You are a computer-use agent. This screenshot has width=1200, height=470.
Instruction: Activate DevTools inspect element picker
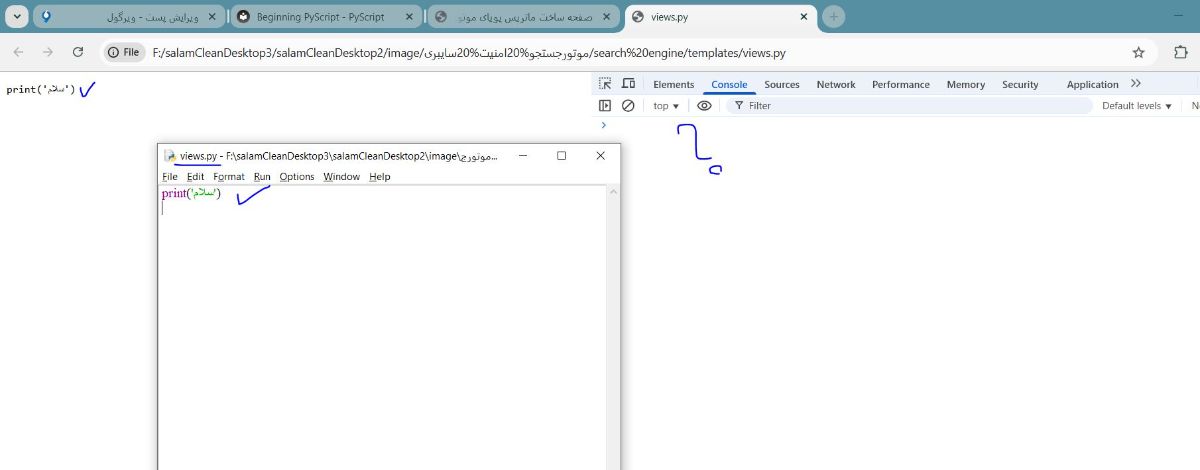tap(605, 84)
